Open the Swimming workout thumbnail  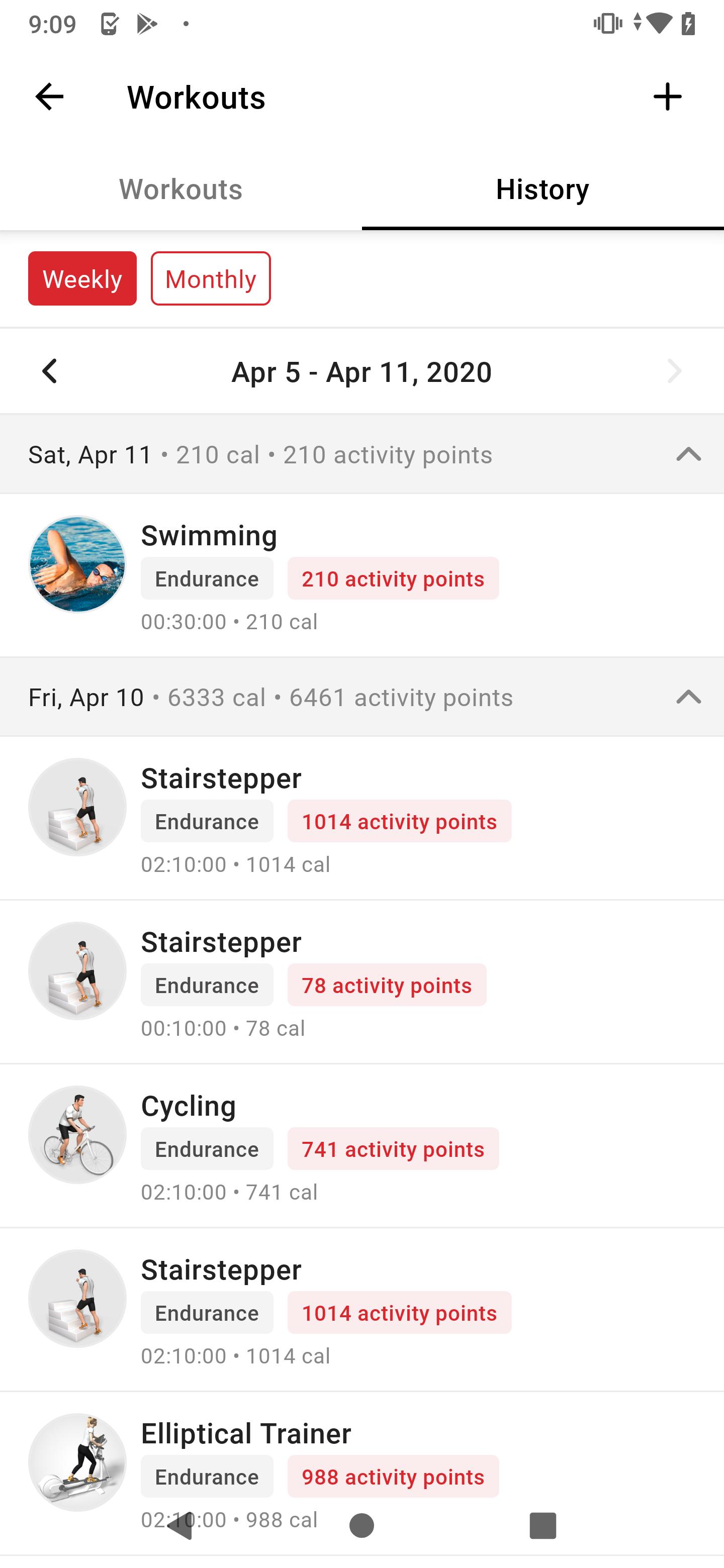pos(77,564)
